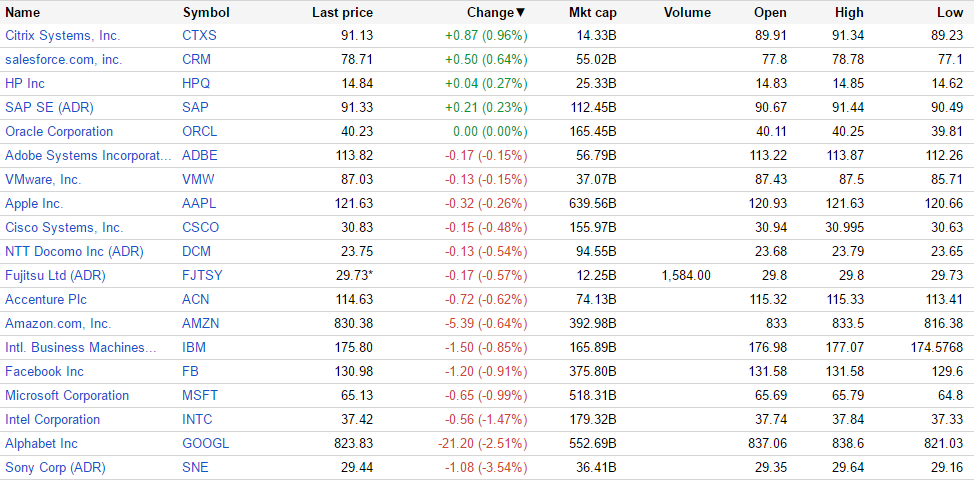974x480 pixels.
Task: Click the HPQ ticker symbol
Action: point(197,83)
